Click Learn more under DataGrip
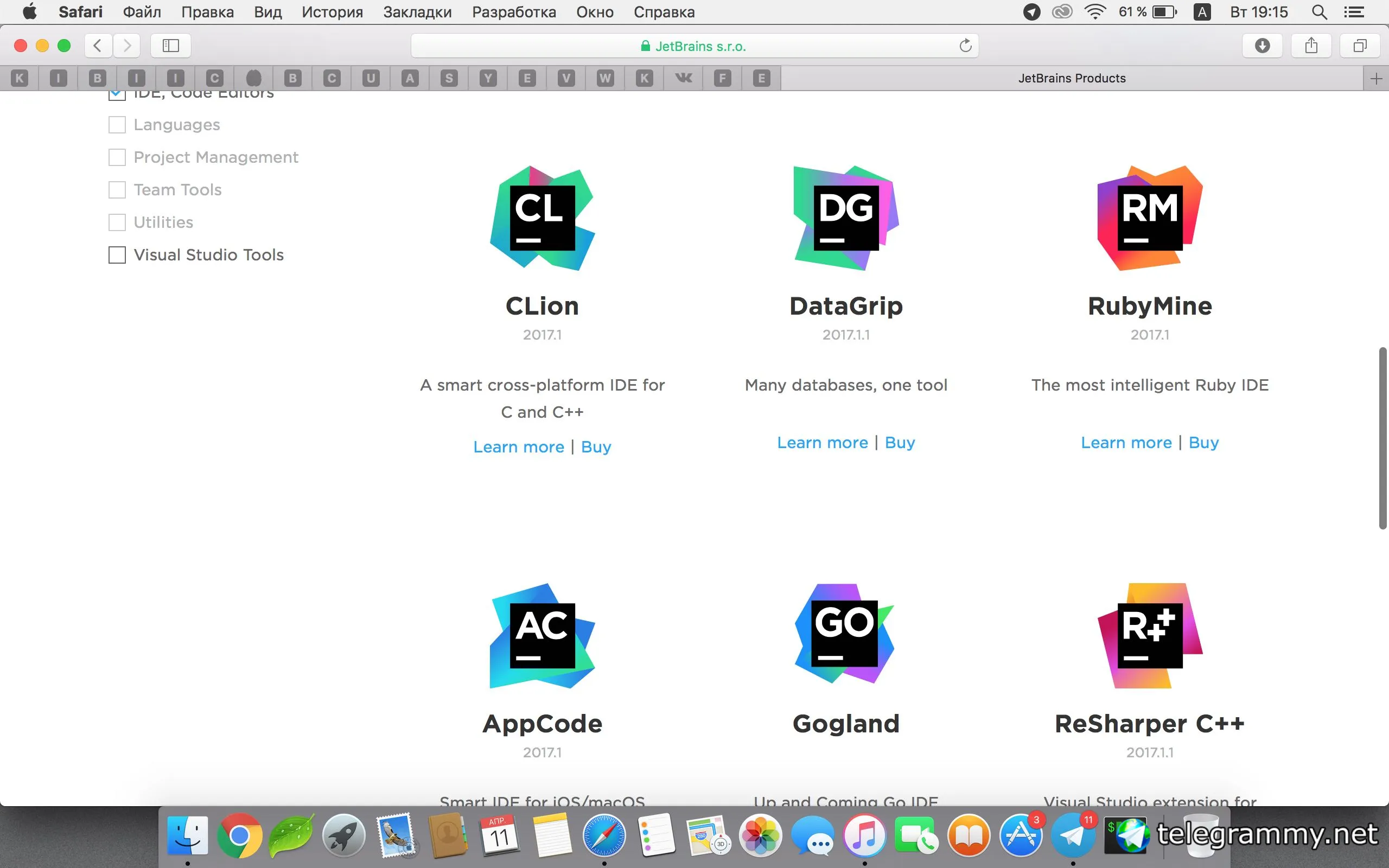The width and height of the screenshot is (1389, 868). [822, 443]
